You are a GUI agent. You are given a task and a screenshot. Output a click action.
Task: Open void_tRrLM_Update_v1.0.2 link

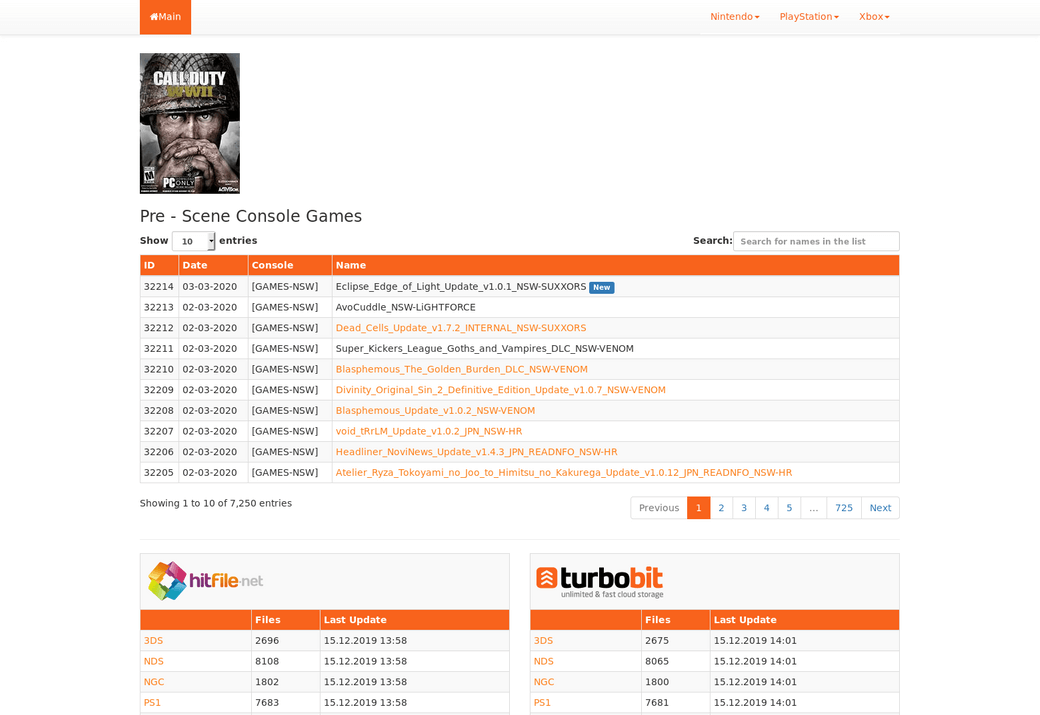pos(428,430)
